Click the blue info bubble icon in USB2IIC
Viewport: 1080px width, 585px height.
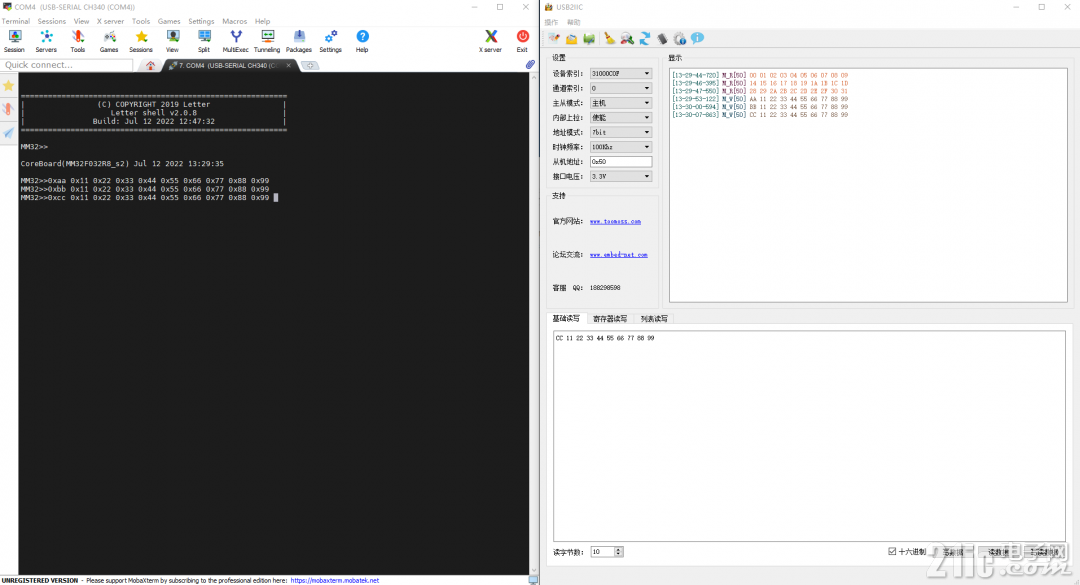click(x=698, y=39)
